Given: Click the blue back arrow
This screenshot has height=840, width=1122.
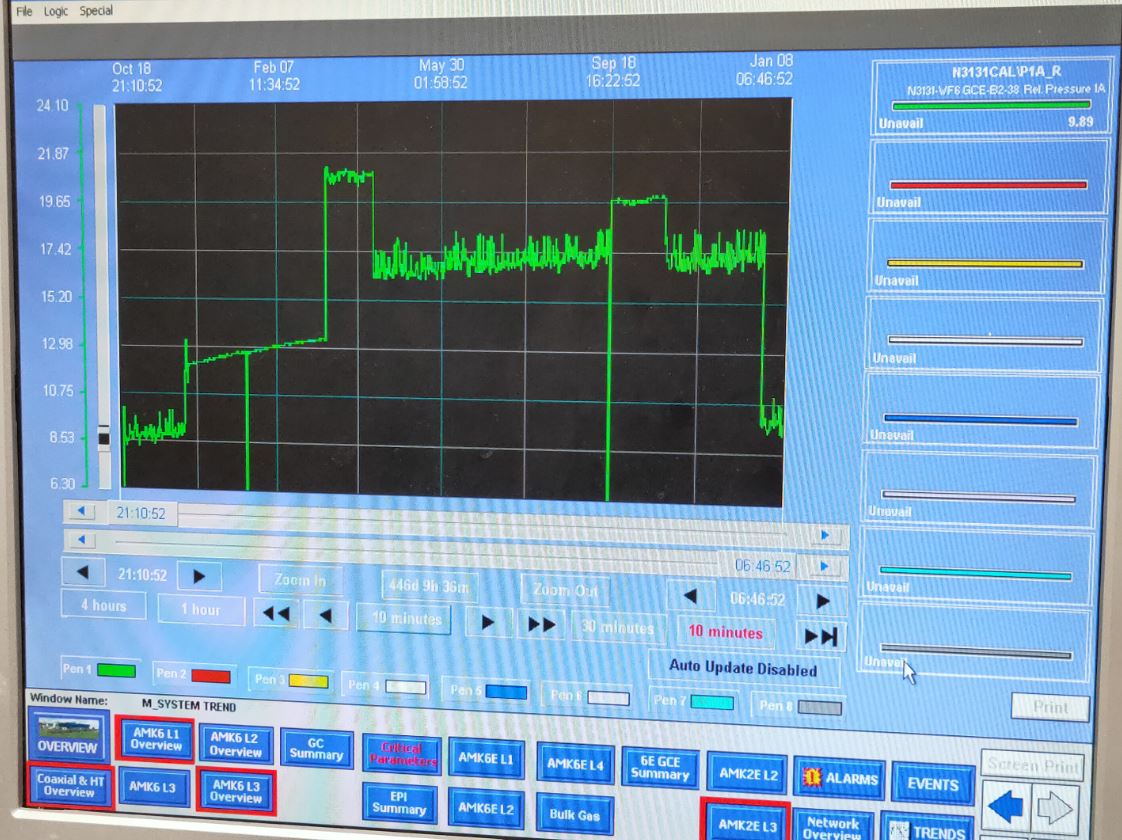Looking at the screenshot, I should click(1005, 808).
